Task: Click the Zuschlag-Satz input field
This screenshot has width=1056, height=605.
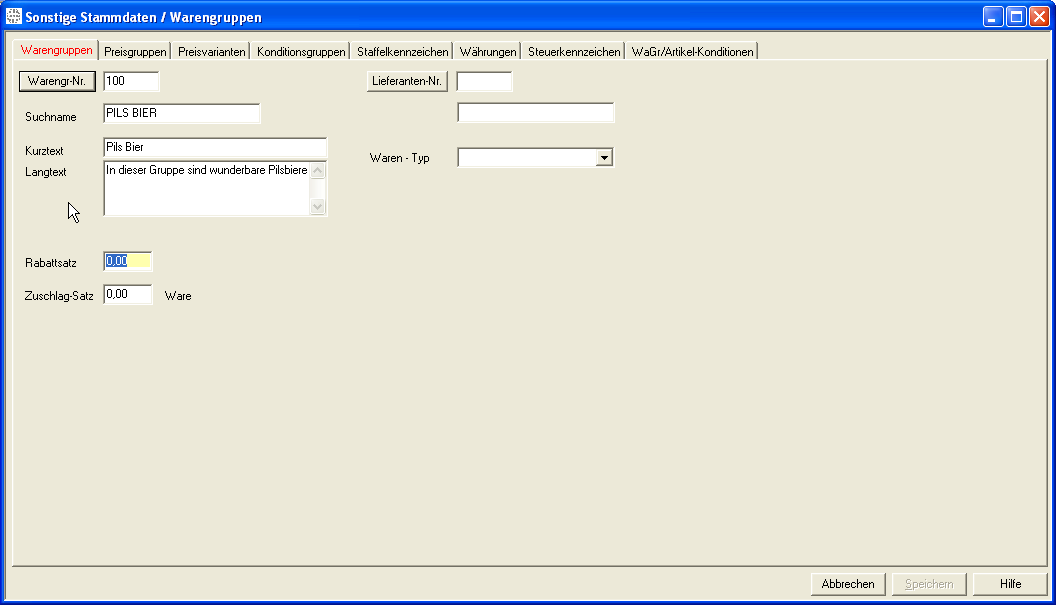Action: click(128, 295)
